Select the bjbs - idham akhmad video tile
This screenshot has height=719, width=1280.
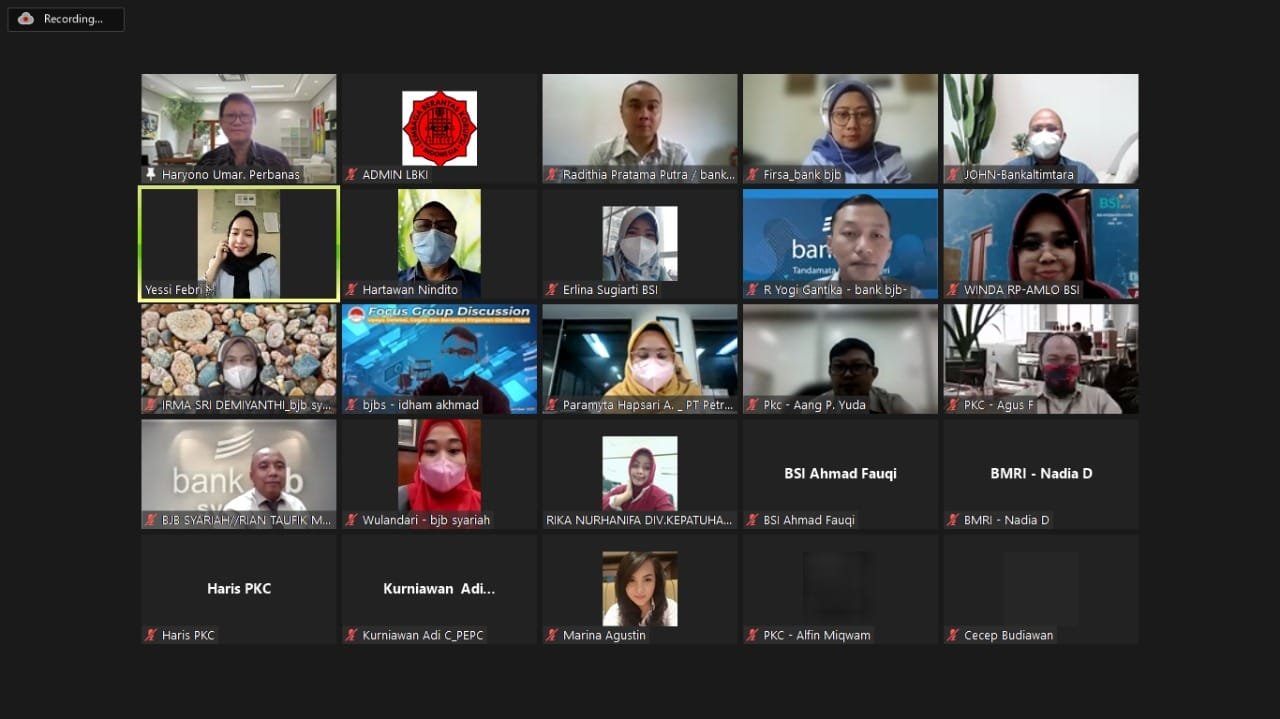point(439,358)
